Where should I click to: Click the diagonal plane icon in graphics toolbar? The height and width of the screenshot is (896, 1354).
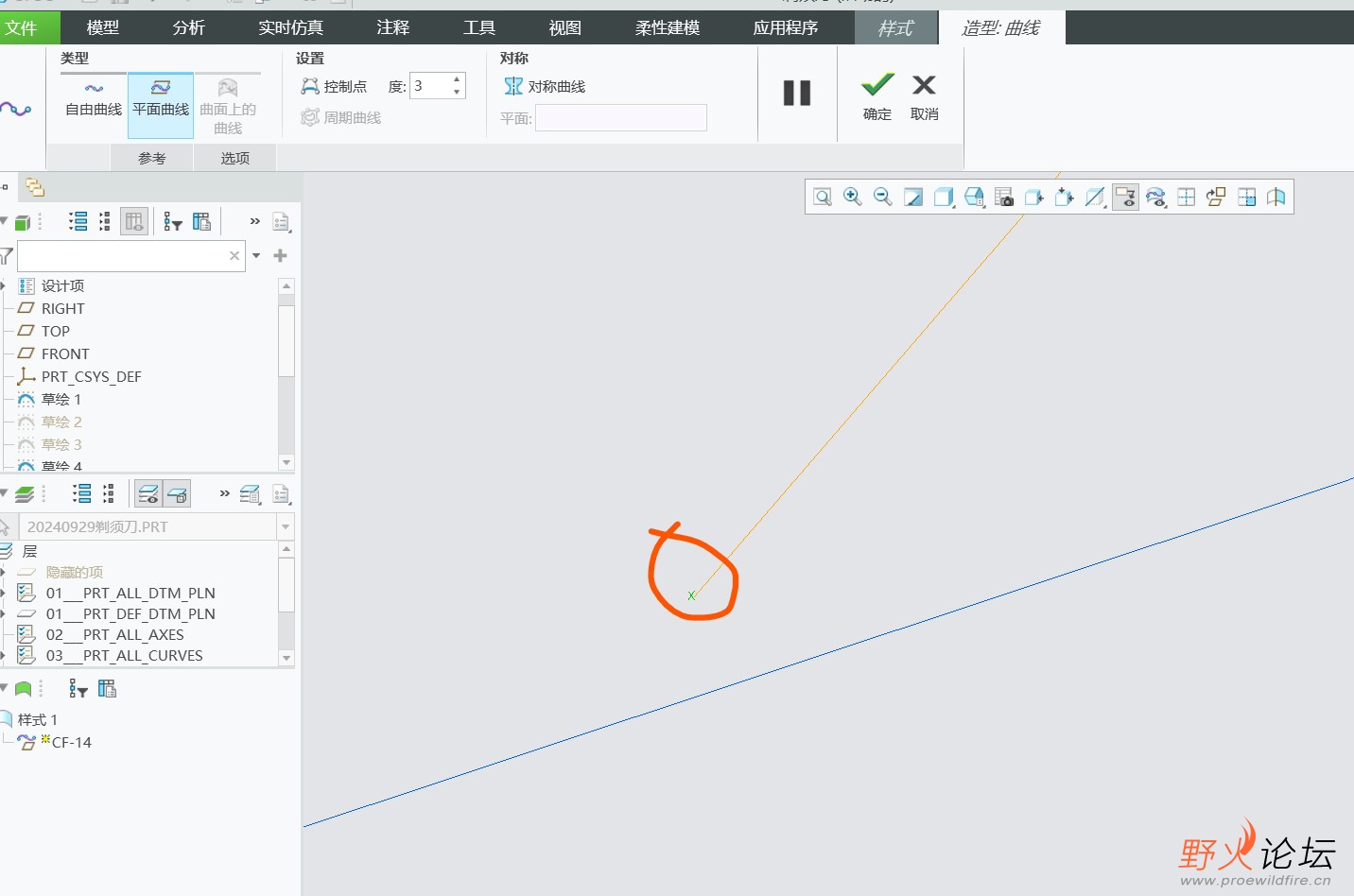(x=1095, y=197)
